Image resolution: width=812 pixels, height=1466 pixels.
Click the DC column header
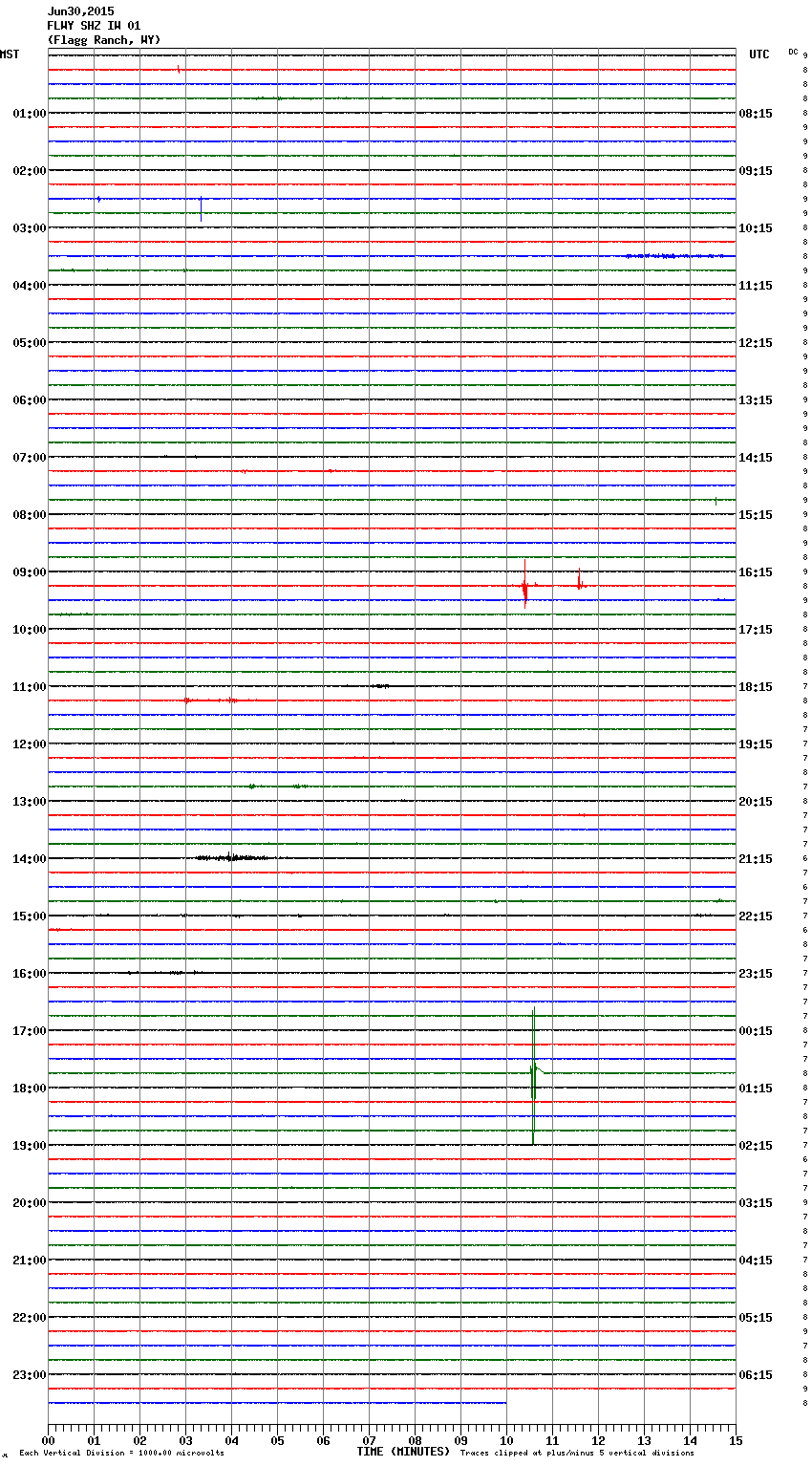[793, 52]
